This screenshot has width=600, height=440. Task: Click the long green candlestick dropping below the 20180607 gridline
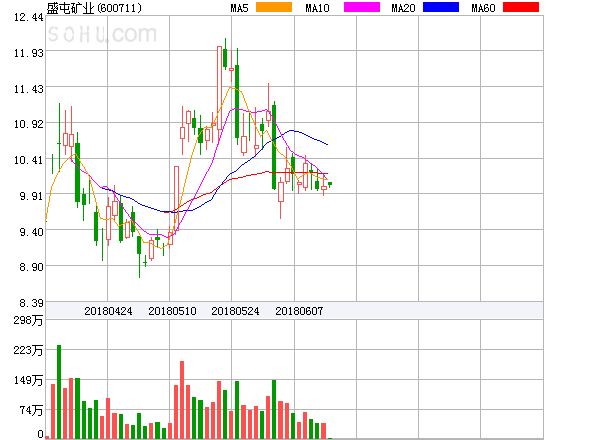pos(274,147)
